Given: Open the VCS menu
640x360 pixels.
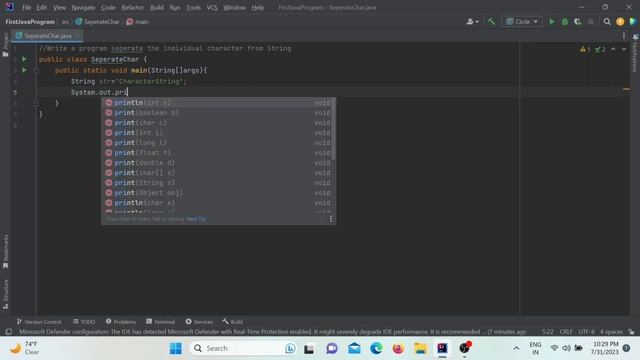Looking at the screenshot, I should (212, 7).
